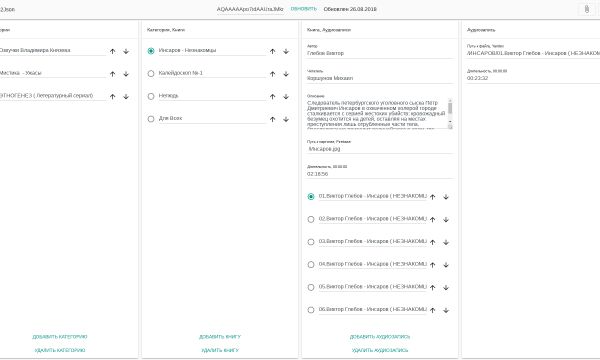Move the Мистика - Ужасы category up

(x=112, y=74)
